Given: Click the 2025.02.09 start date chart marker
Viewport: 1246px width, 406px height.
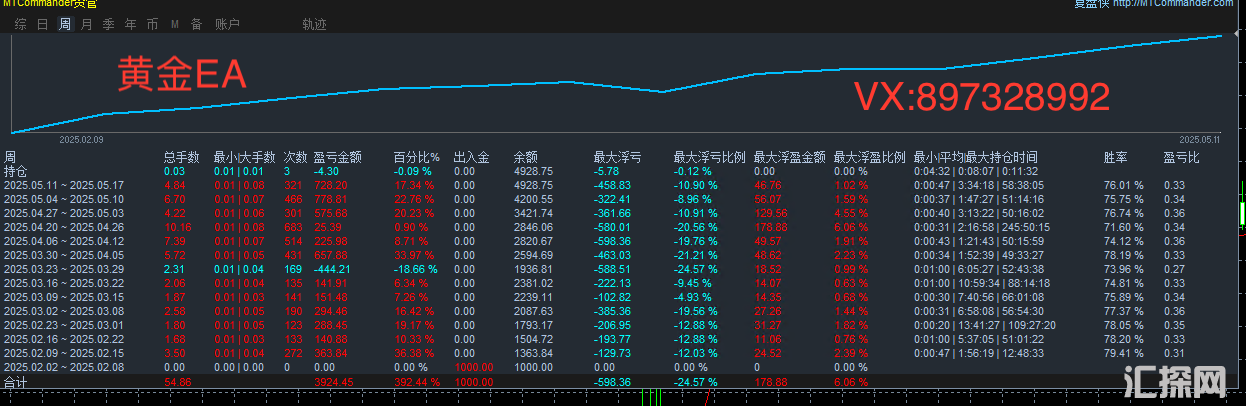Looking at the screenshot, I should pos(81,141).
